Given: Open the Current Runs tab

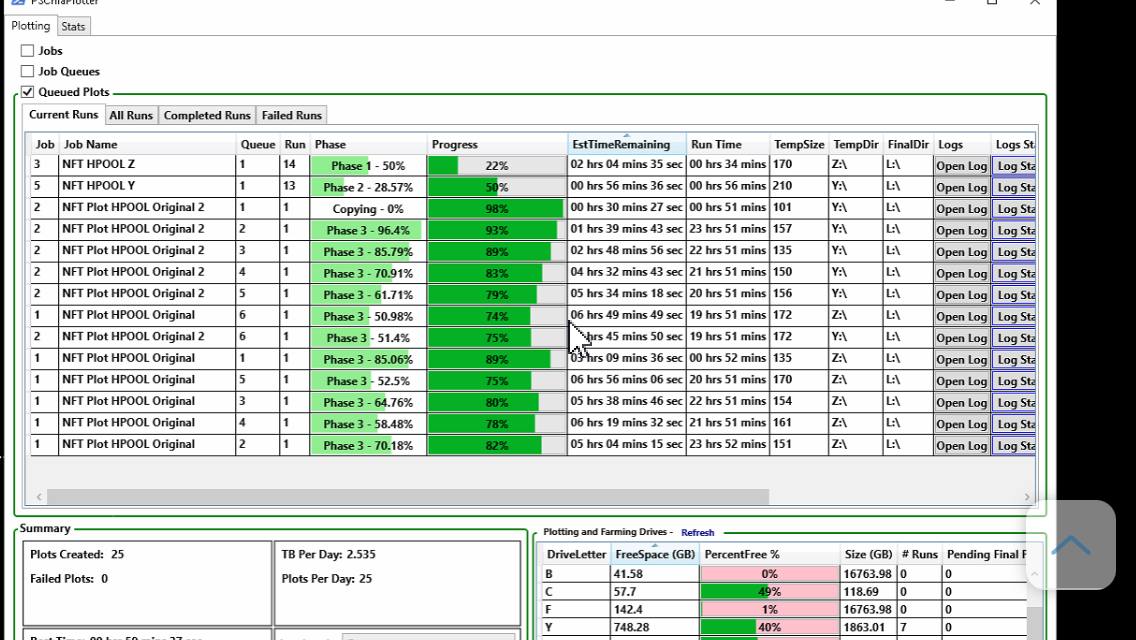Looking at the screenshot, I should [63, 115].
